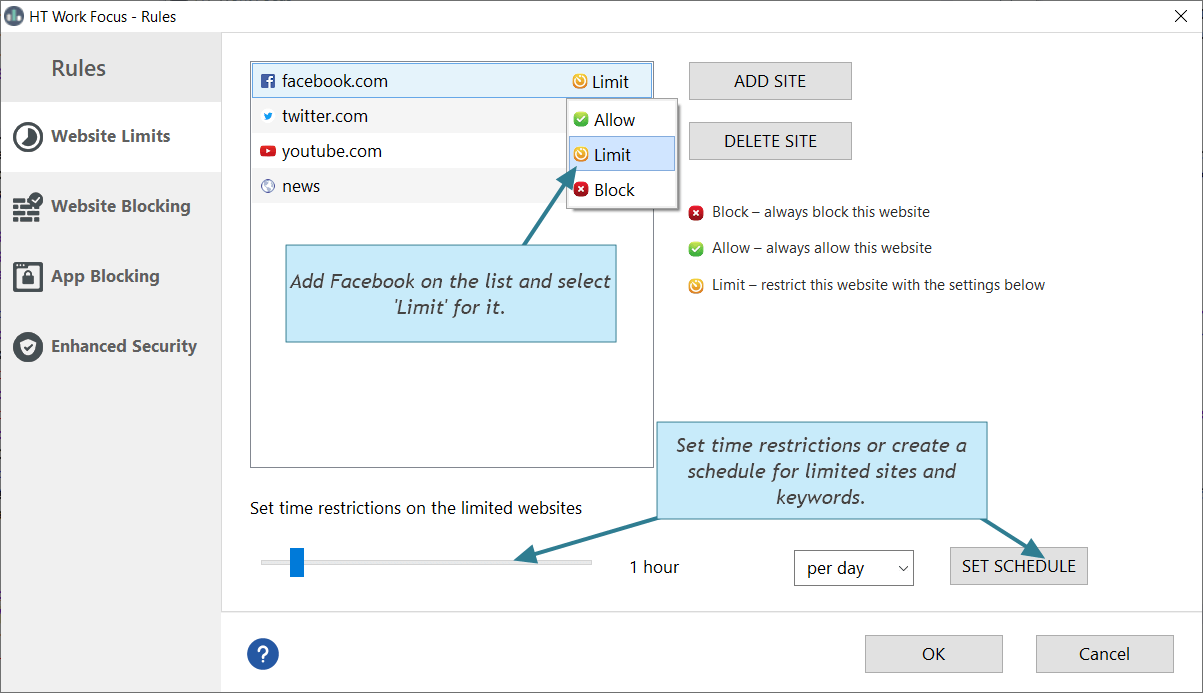Click the red Block icon in the popup menu
The height and width of the screenshot is (693, 1203).
[x=581, y=189]
